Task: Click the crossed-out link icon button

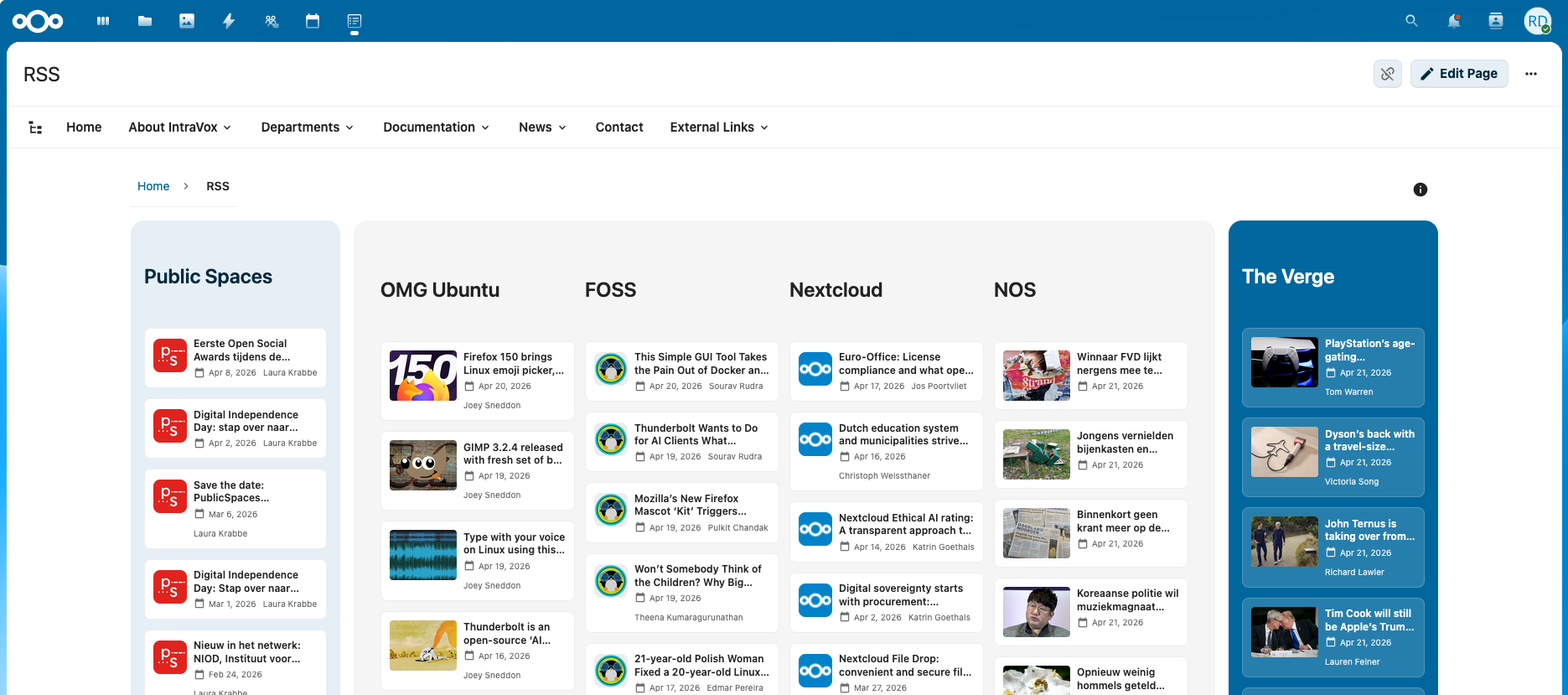Action: [x=1388, y=74]
